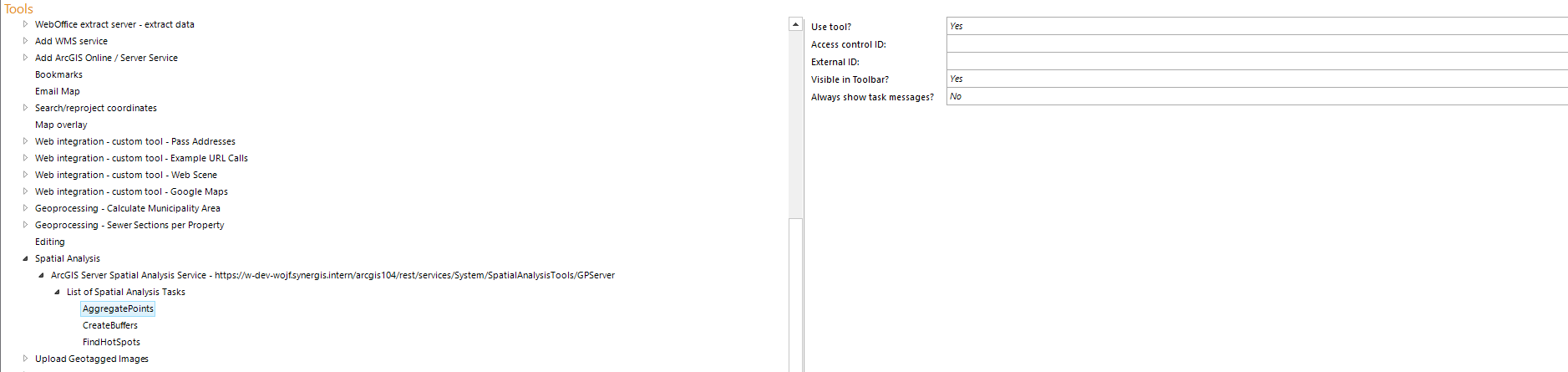Collapse the Spatial Analysis node
1568x372 pixels.
25,258
